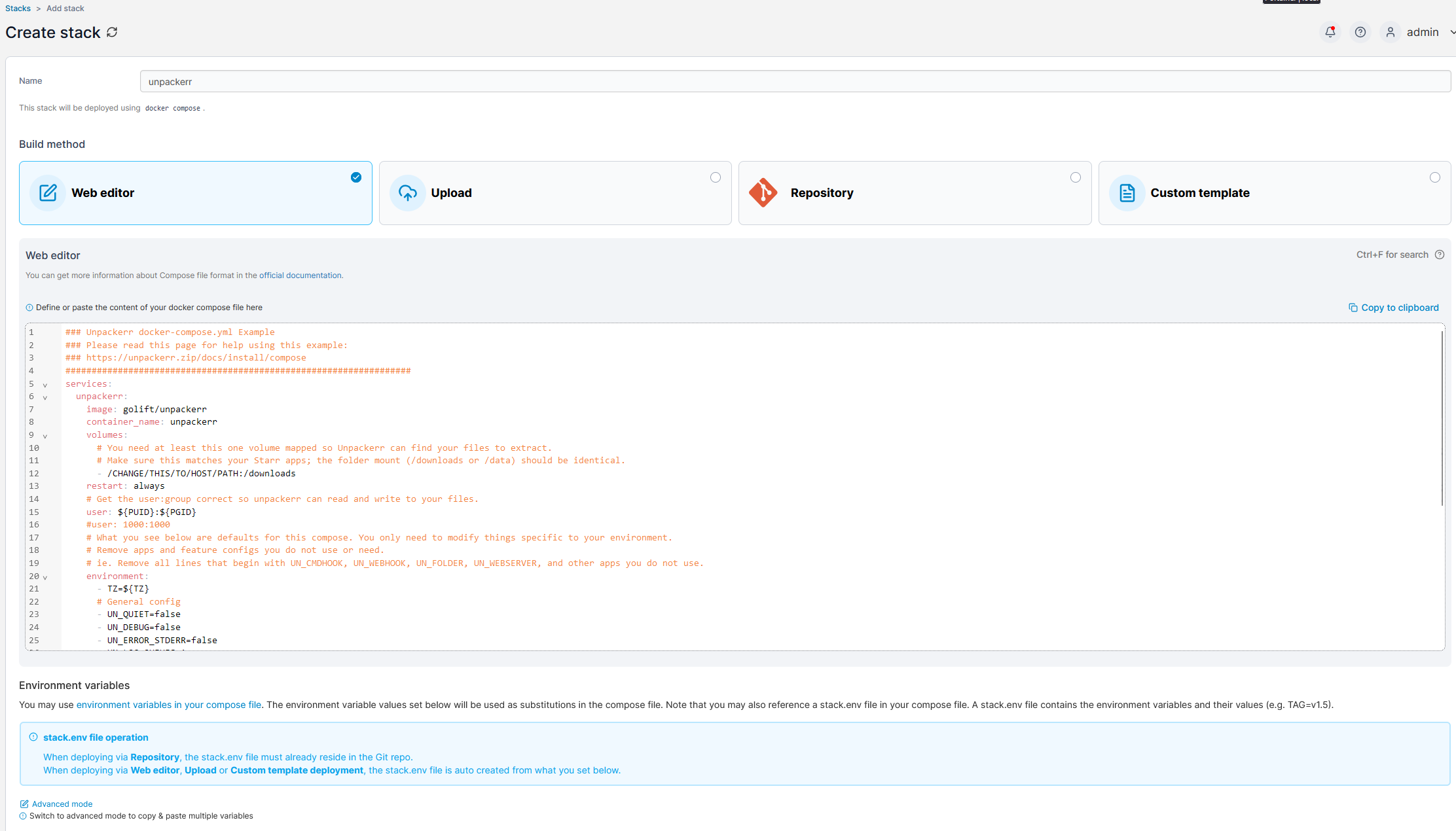Screen dimensions: 1456x831
Task: Click the Repository git icon
Action: click(x=763, y=193)
